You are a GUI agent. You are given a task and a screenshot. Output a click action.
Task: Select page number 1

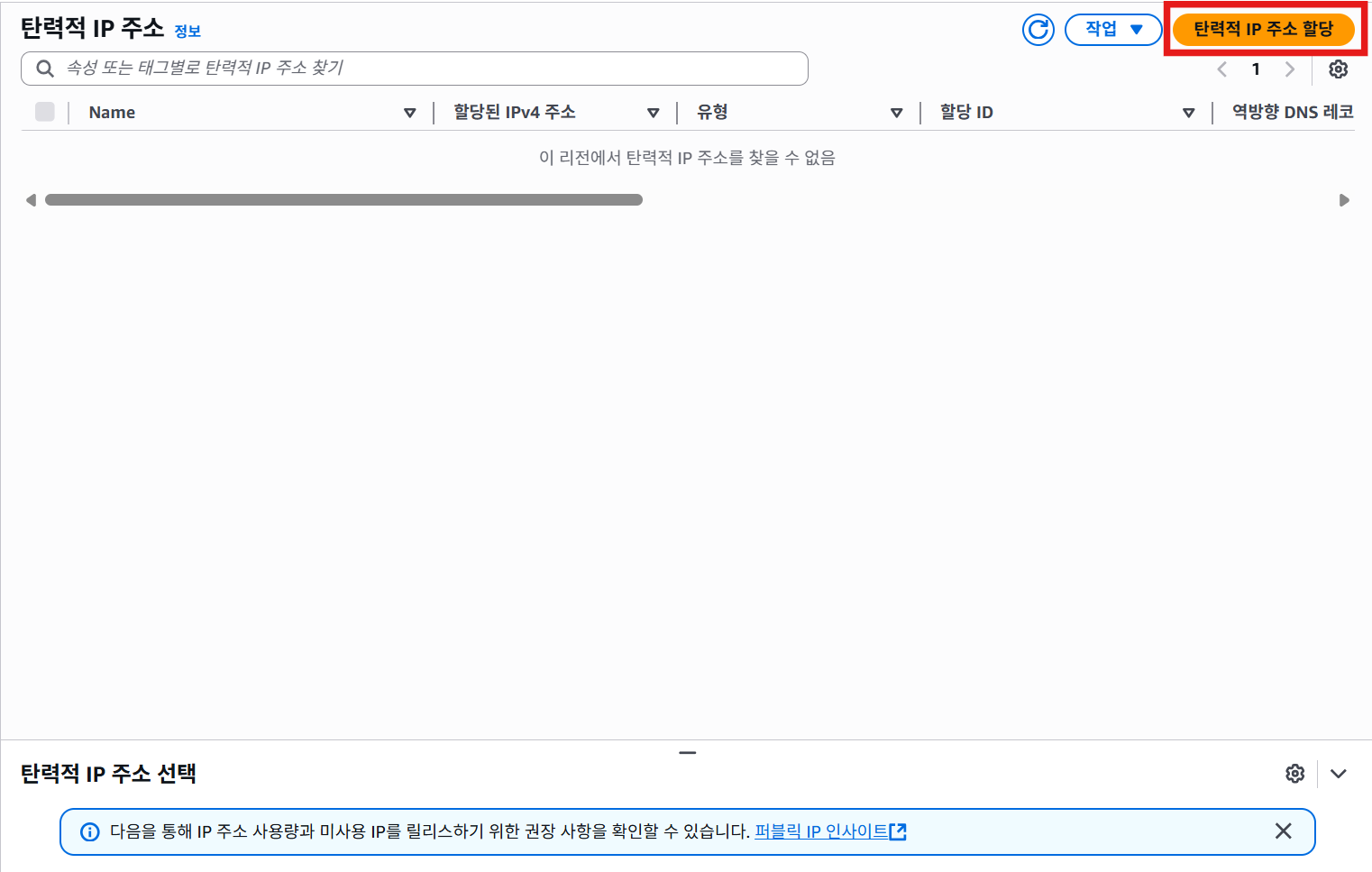(x=1256, y=69)
